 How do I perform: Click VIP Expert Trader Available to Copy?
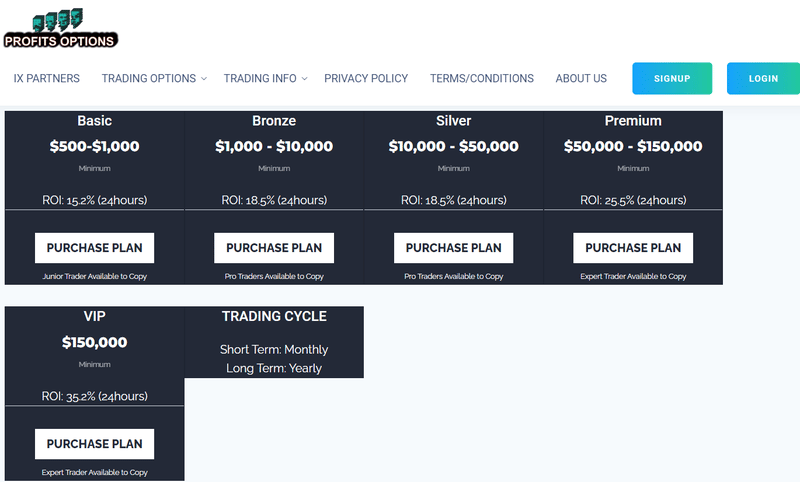[x=94, y=472]
